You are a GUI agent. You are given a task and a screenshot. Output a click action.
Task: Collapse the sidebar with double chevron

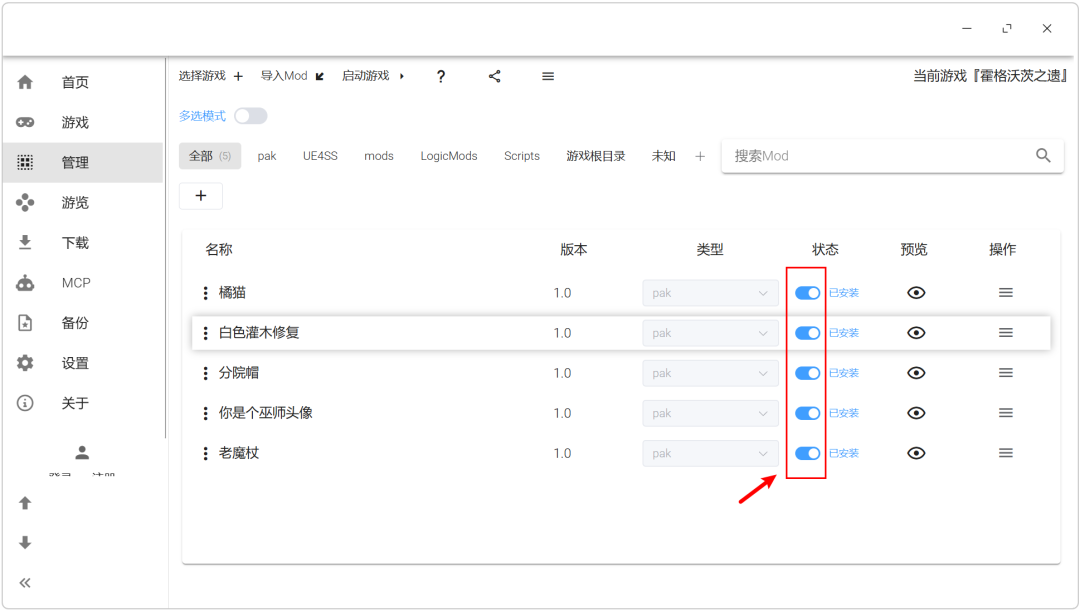[25, 583]
